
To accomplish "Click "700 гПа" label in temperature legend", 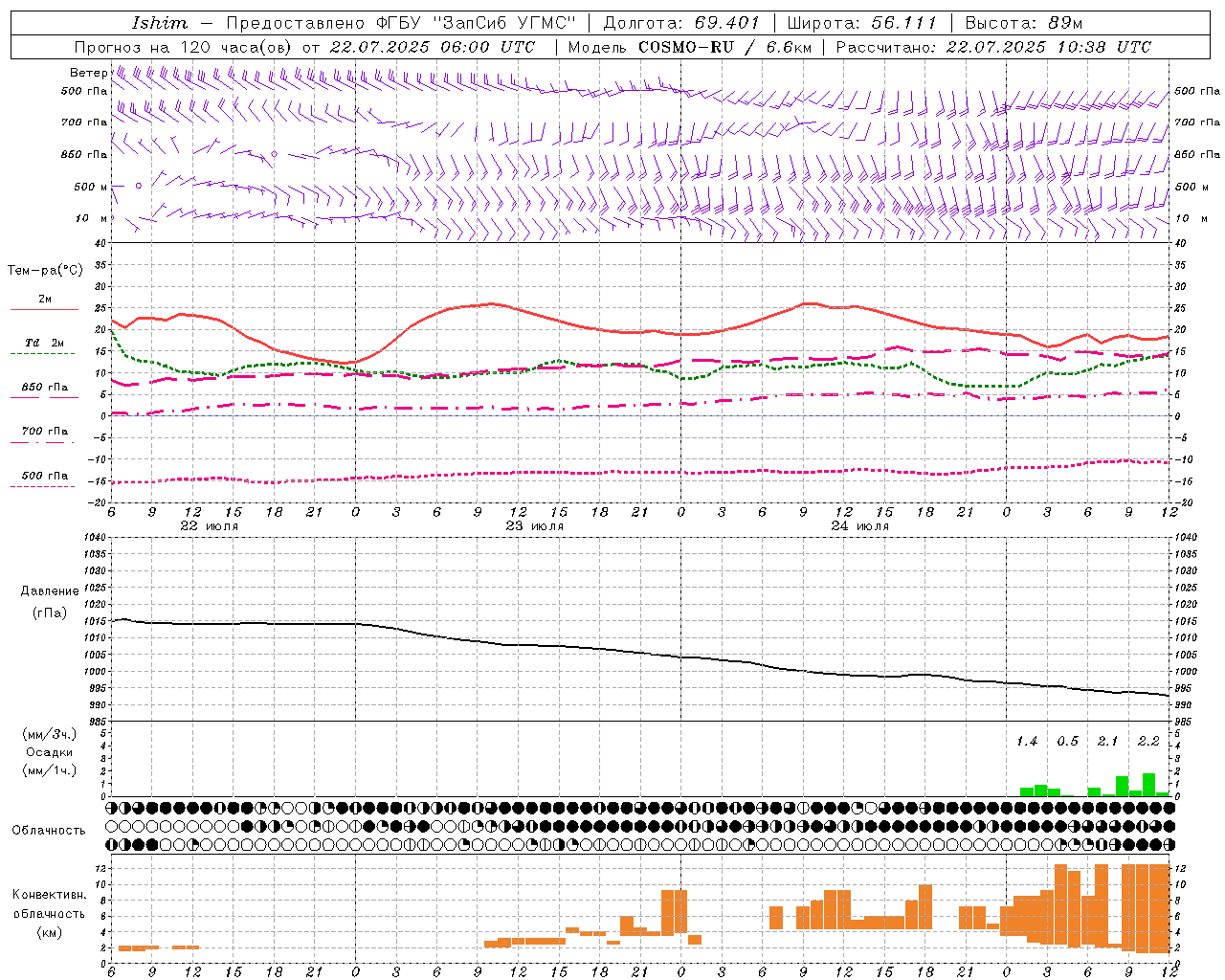I will point(45,432).
